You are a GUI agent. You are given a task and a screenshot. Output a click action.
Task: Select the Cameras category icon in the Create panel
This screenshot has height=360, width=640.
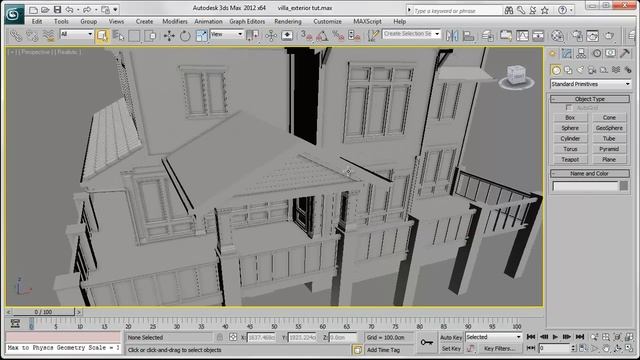click(592, 70)
